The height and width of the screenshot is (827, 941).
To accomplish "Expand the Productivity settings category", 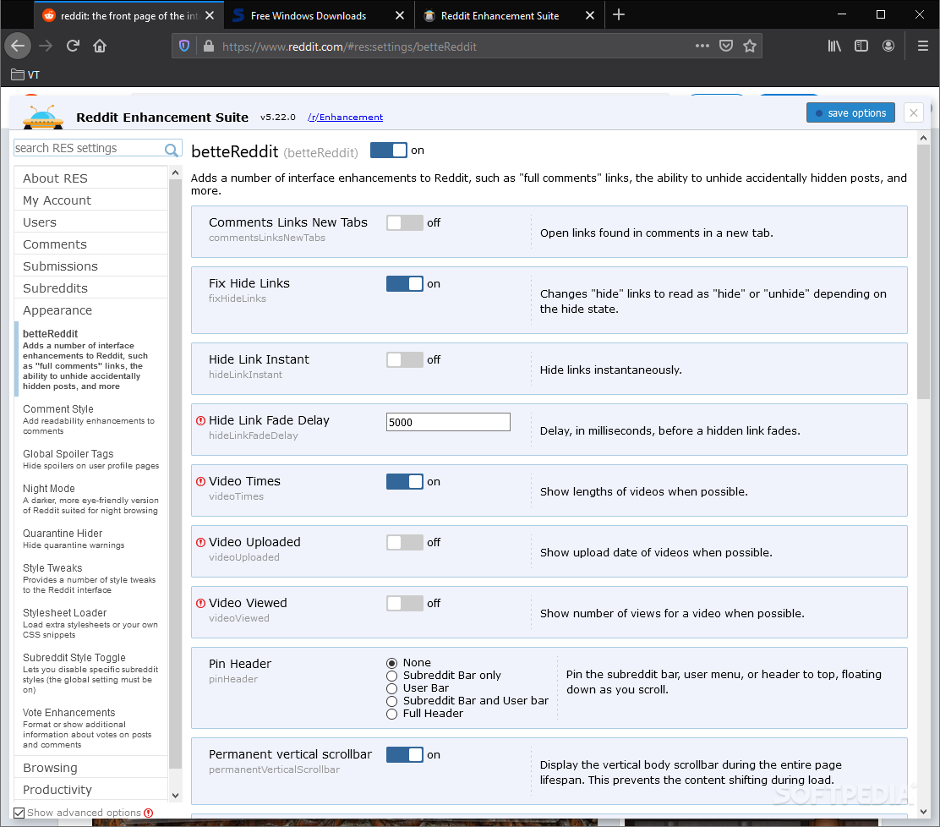I will pos(57,790).
